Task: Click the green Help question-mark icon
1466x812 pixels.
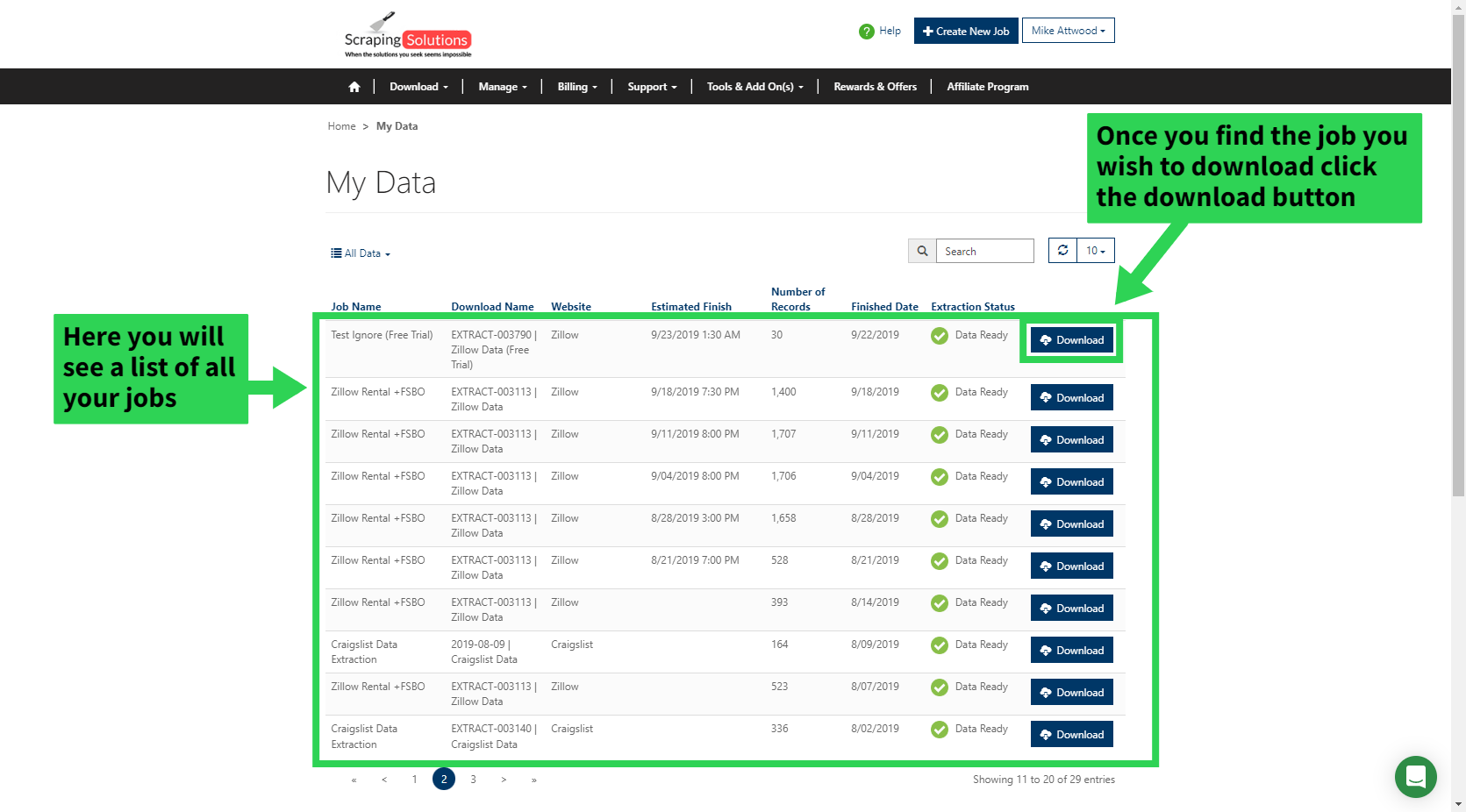Action: pyautogui.click(x=867, y=32)
